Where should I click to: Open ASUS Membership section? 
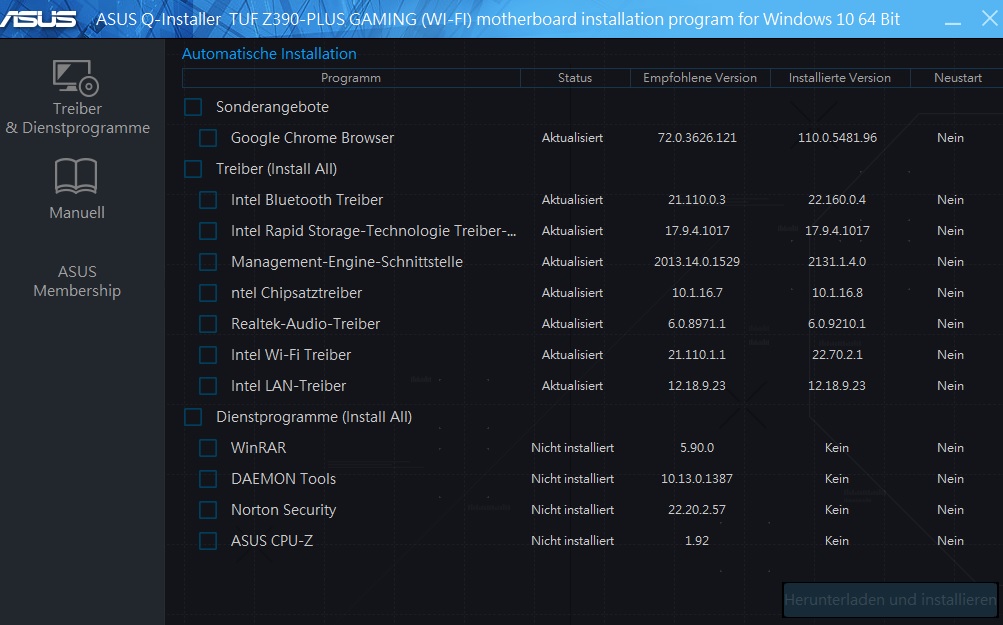point(77,281)
